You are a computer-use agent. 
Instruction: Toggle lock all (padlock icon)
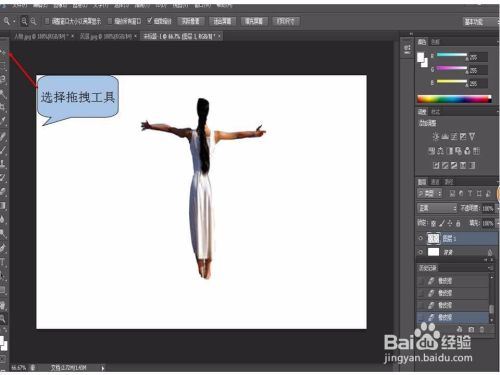point(458,223)
